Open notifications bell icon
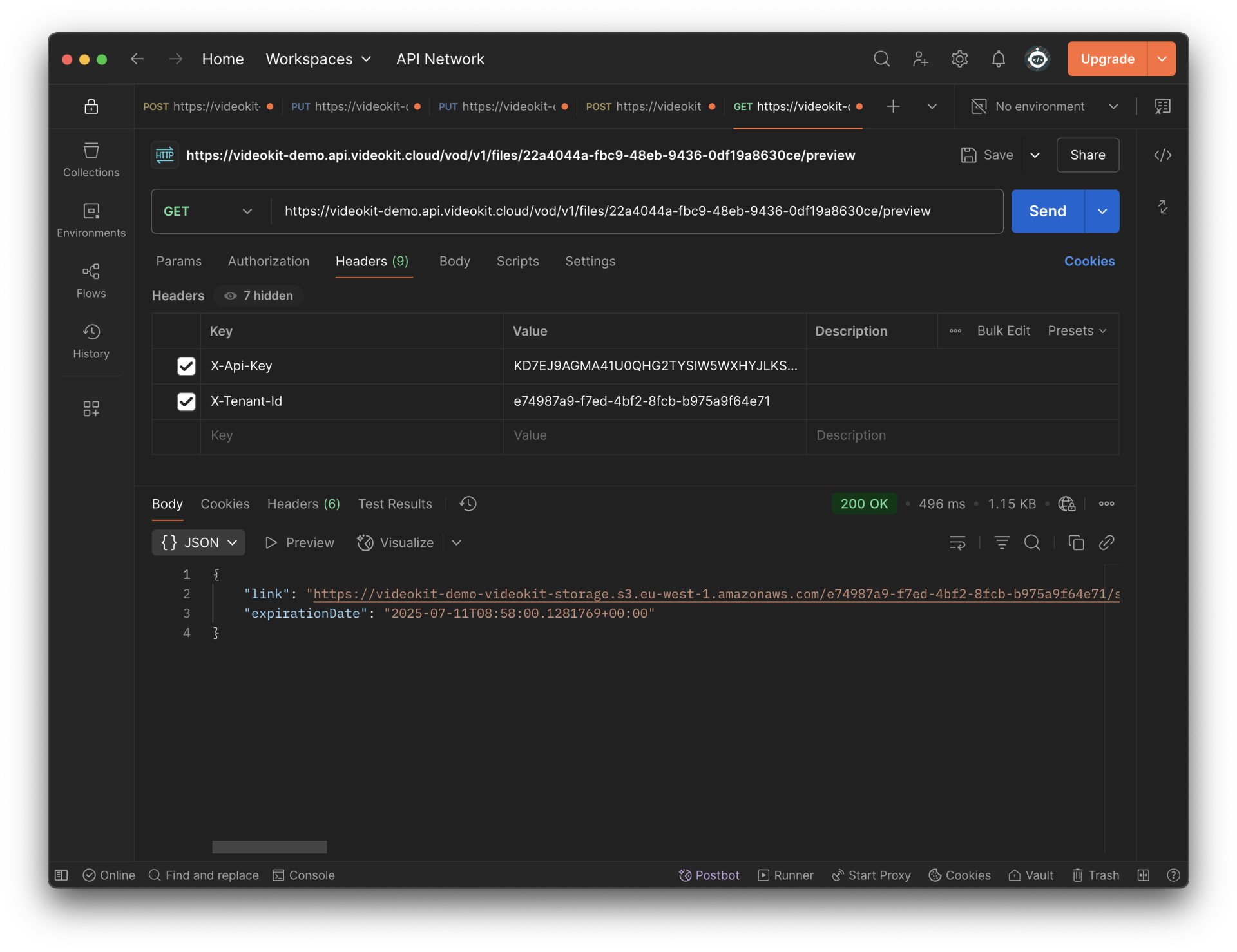The image size is (1237, 952). click(x=998, y=59)
